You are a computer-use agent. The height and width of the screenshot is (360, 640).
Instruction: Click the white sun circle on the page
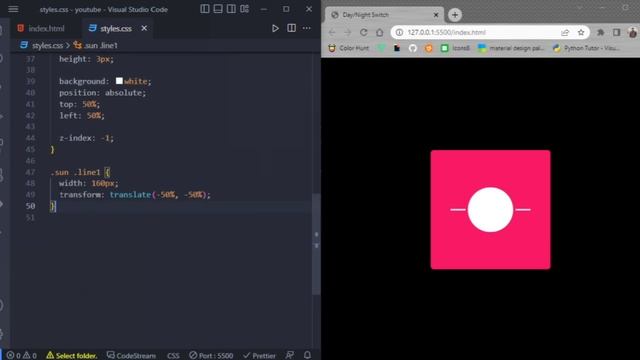[x=490, y=209]
